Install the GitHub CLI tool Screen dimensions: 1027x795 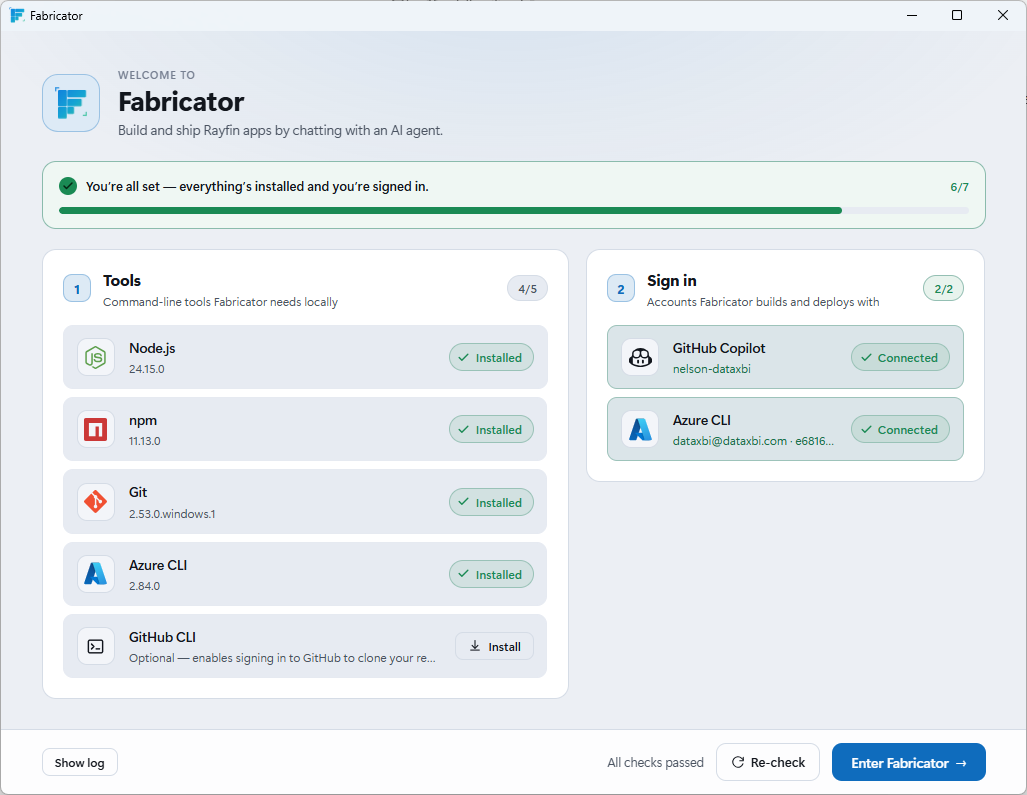click(x=495, y=646)
